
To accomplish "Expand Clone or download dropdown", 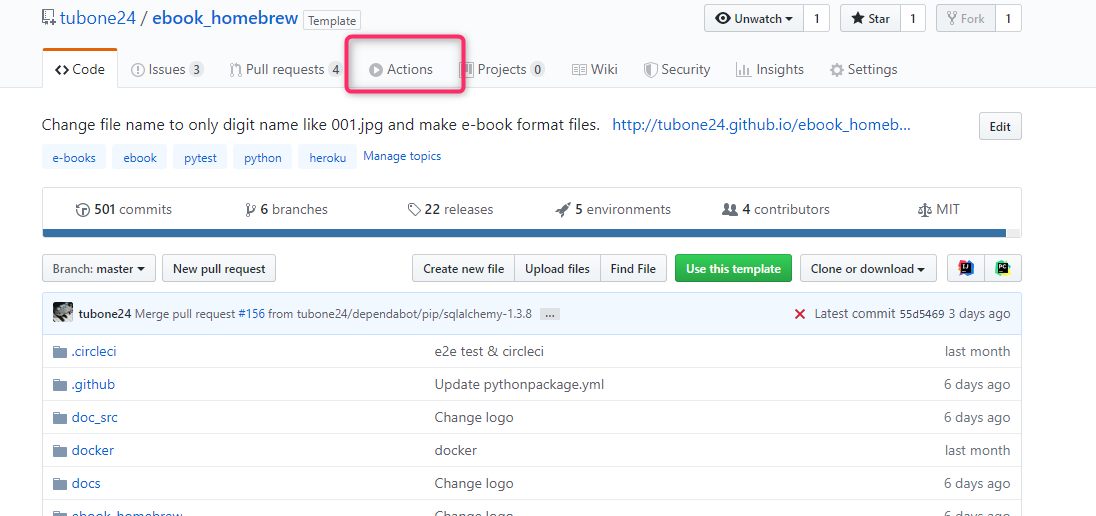I will tap(868, 268).
